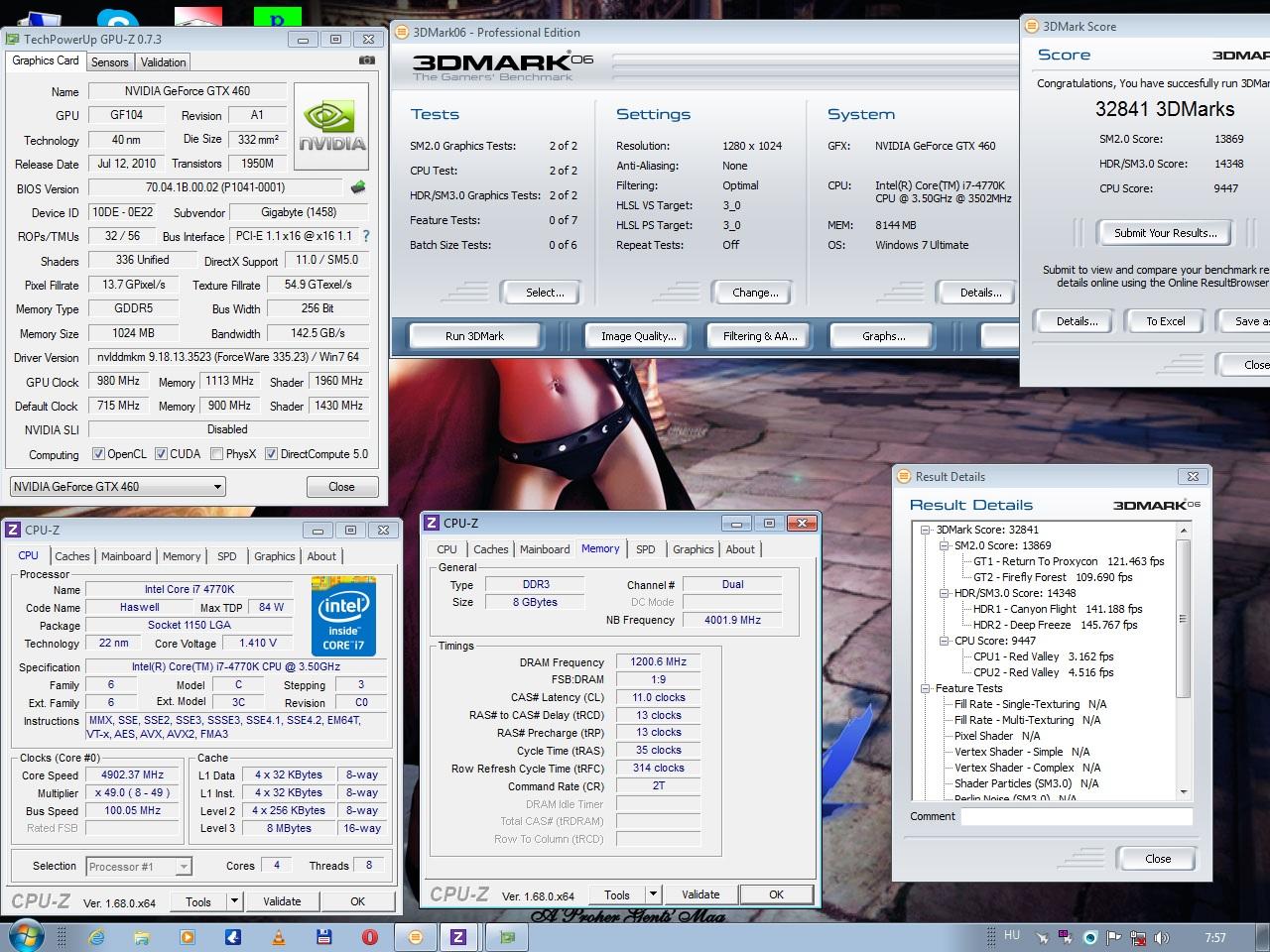Screen dimensions: 1270x952
Task: Collapse the Feature Tests tree node
Action: point(926,688)
